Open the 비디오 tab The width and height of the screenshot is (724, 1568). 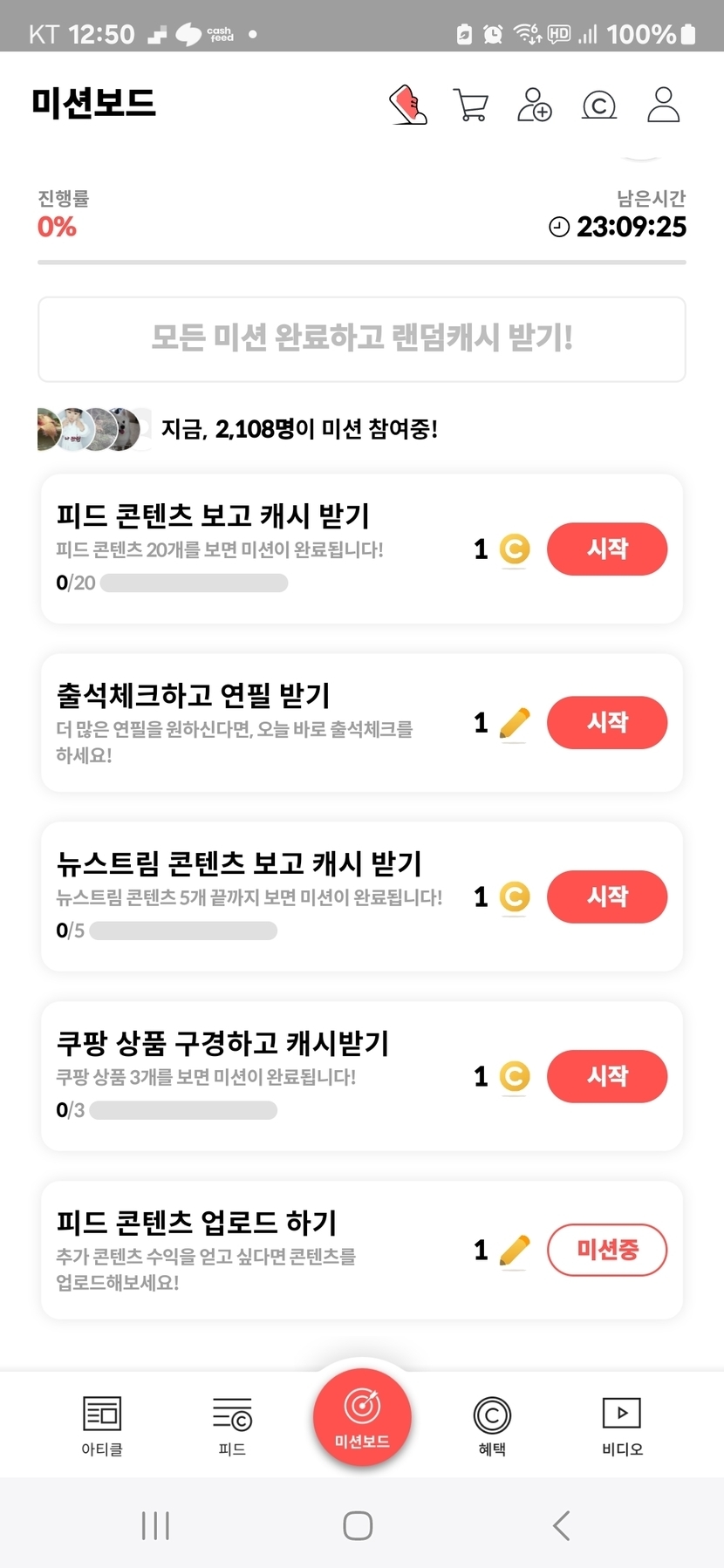point(622,1424)
